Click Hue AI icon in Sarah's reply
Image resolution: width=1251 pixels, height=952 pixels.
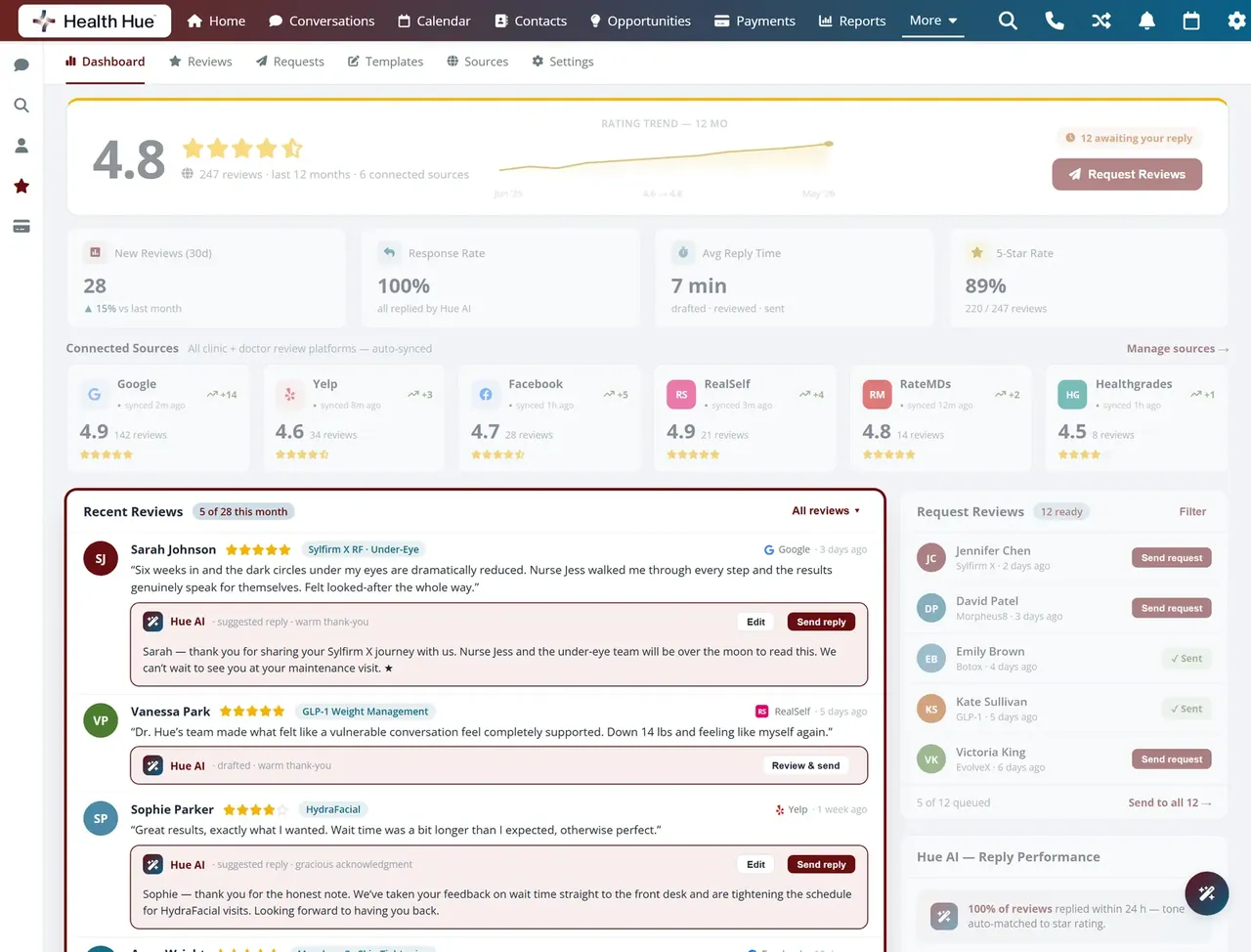click(152, 622)
